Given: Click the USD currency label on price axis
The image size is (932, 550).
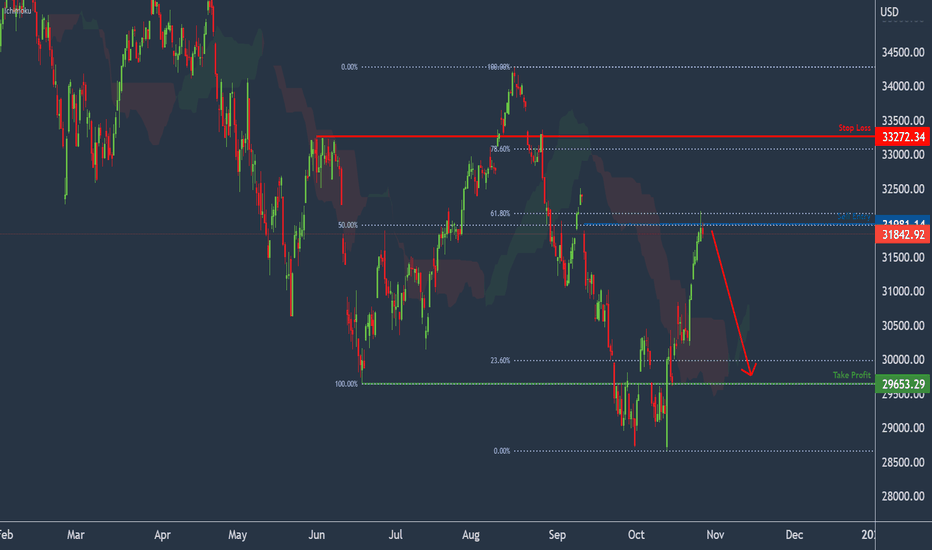Looking at the screenshot, I should tap(889, 12).
